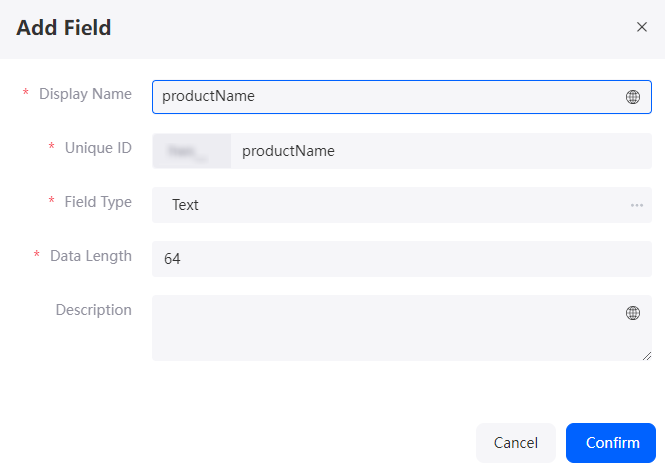The image size is (665, 469).
Task: Click the Data Length label
Action: point(91,256)
